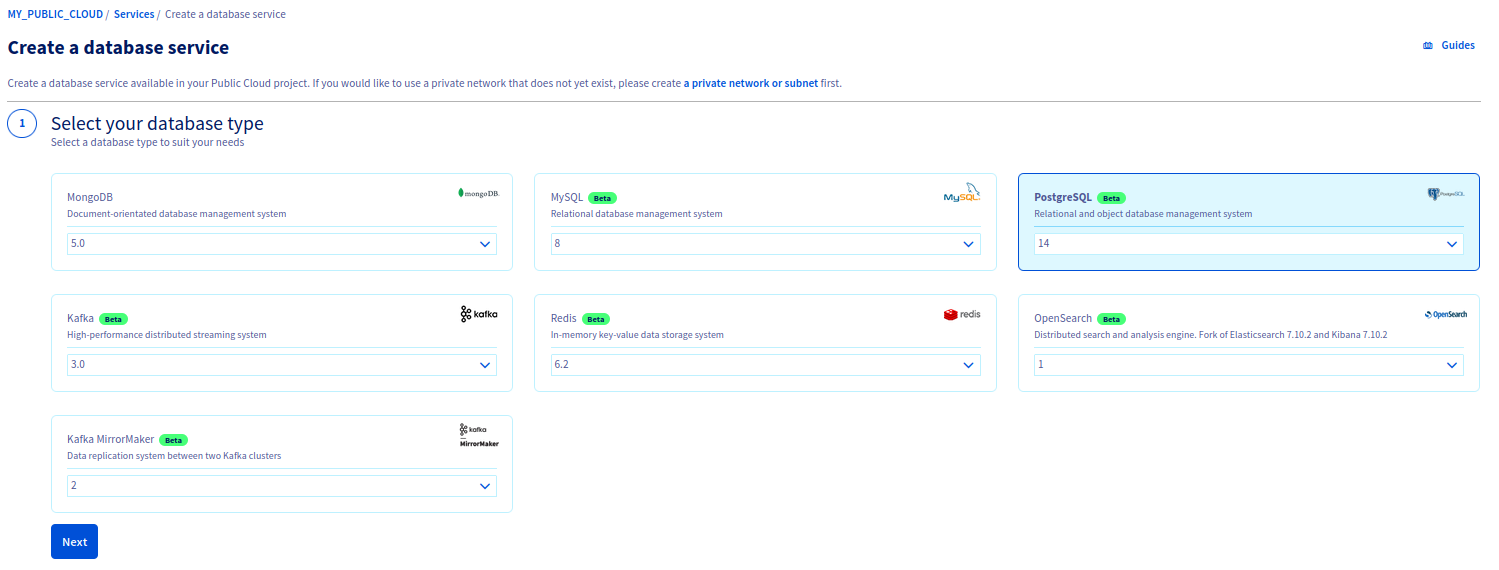The image size is (1499, 570).
Task: Select the Kafka MirrorMaker card title
Action: click(111, 440)
